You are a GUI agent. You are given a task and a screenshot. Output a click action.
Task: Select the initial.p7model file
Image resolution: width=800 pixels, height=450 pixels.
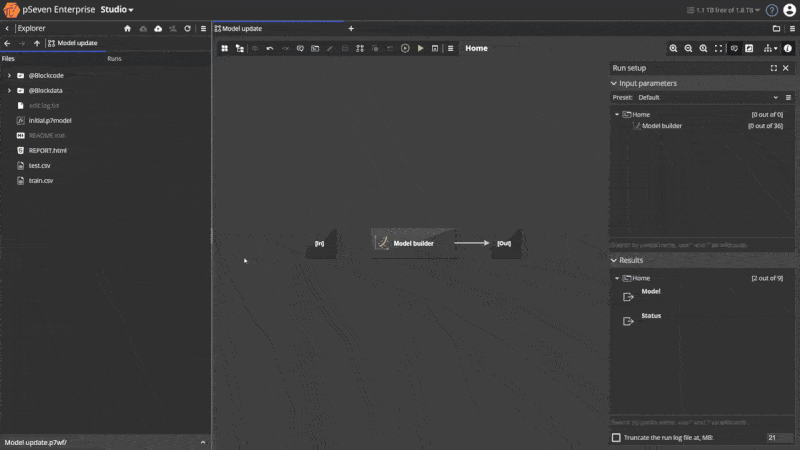[x=105, y=120]
